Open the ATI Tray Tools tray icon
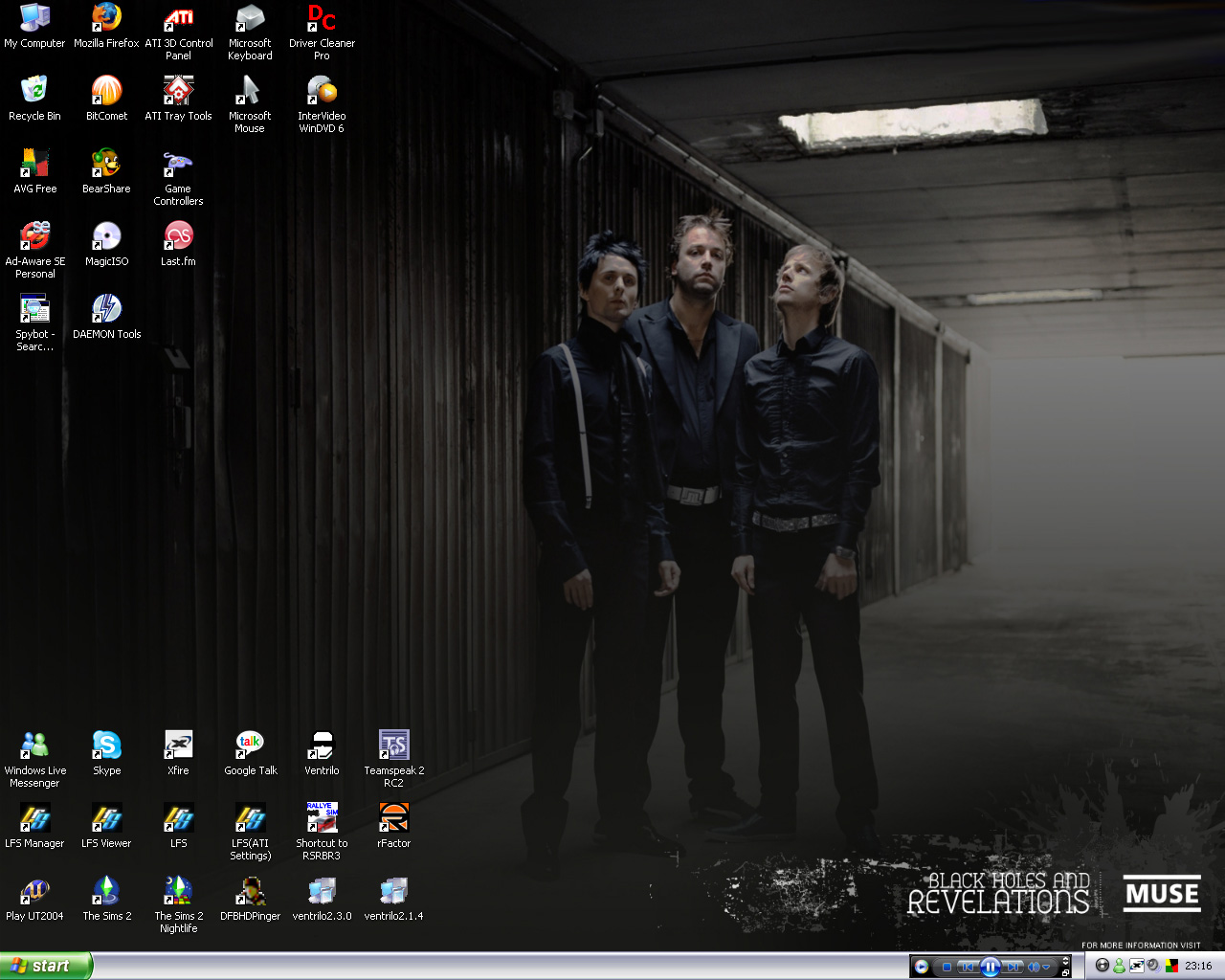1225x980 pixels. click(1171, 966)
